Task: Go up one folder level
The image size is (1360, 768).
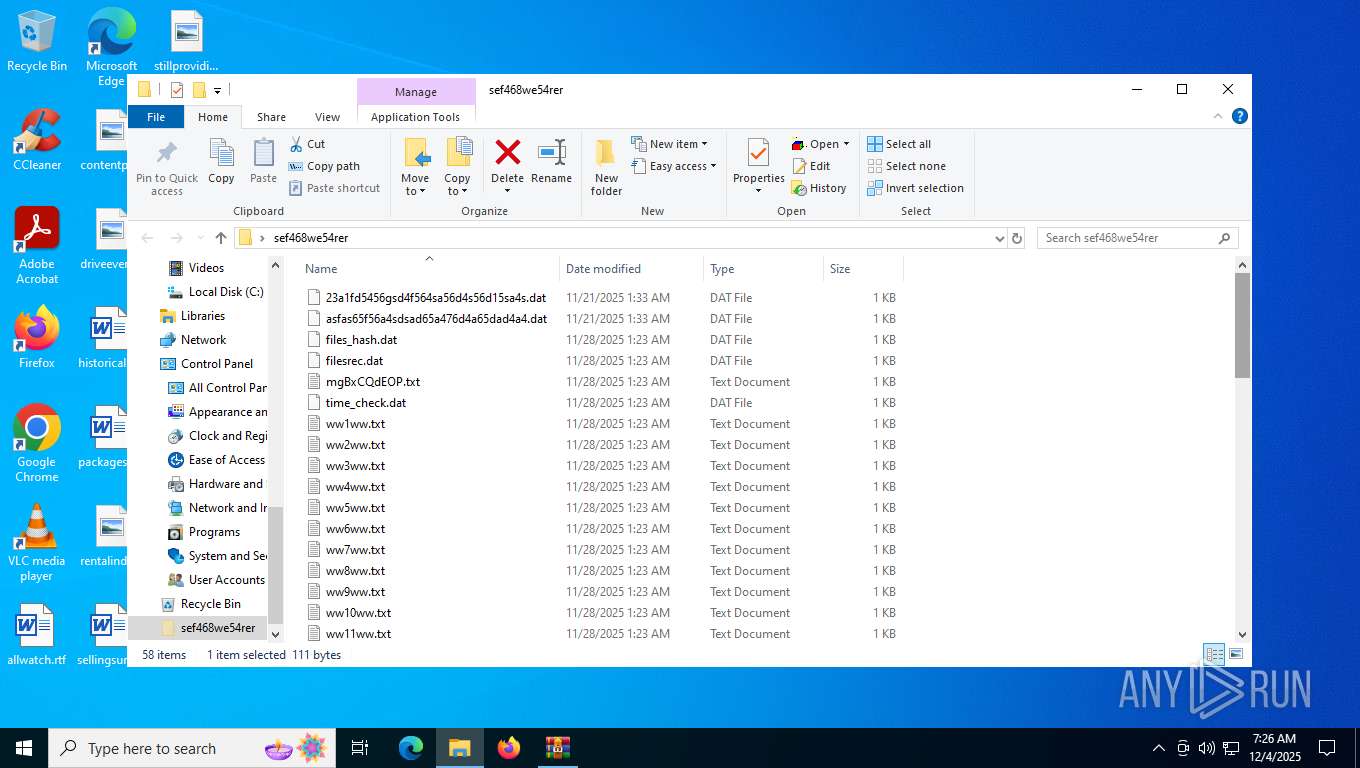Action: [221, 238]
